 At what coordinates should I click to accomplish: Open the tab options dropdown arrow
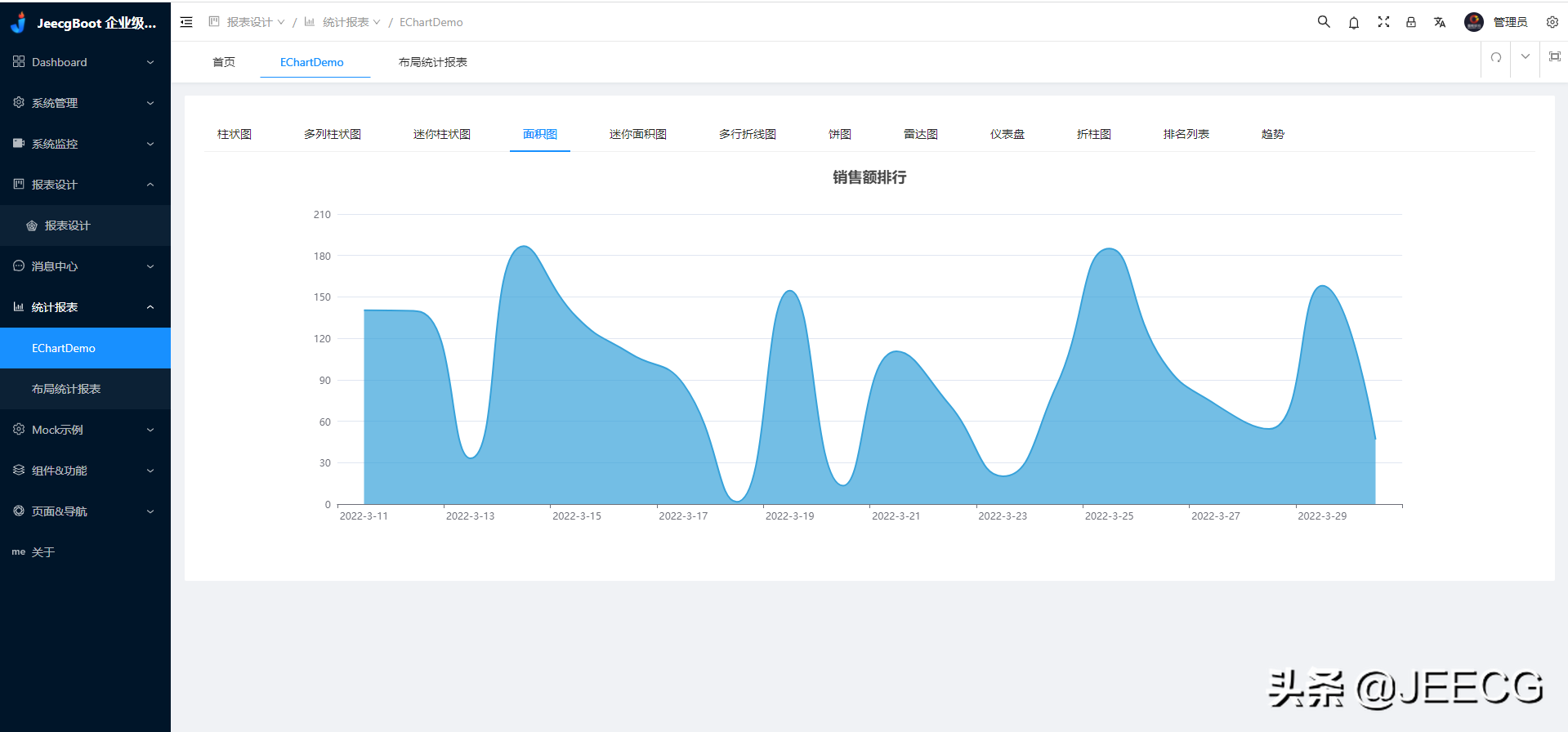pos(1526,57)
